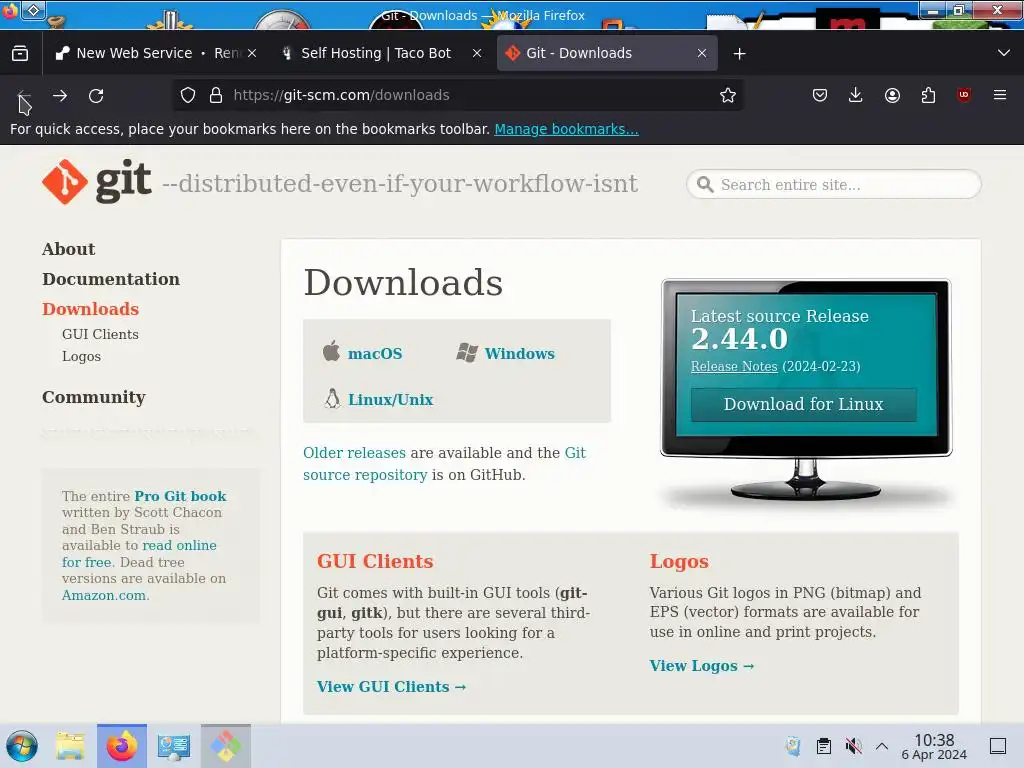
Task: Open Logos in the sidebar
Action: [81, 357]
